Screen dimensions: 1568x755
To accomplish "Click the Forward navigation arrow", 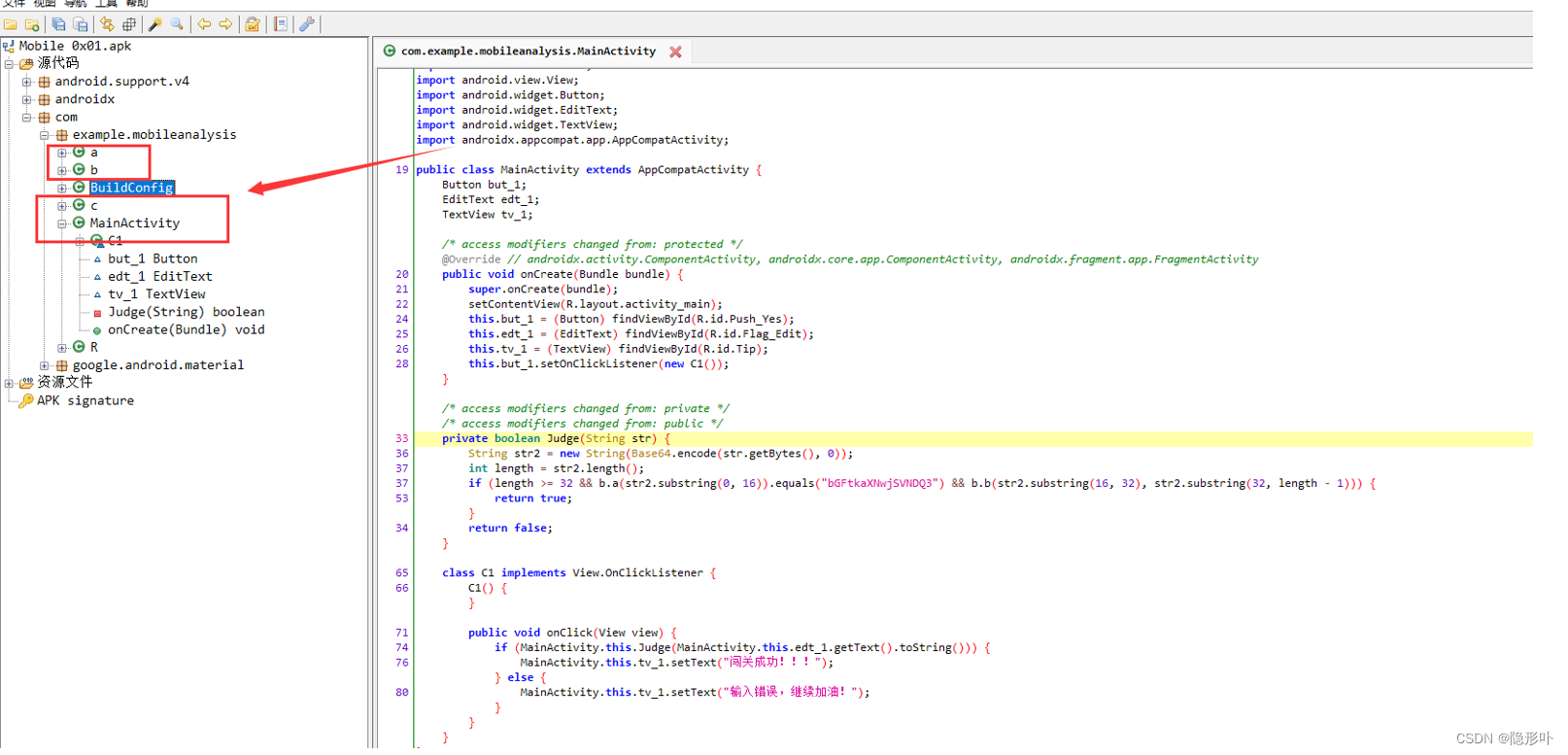I will [x=225, y=24].
